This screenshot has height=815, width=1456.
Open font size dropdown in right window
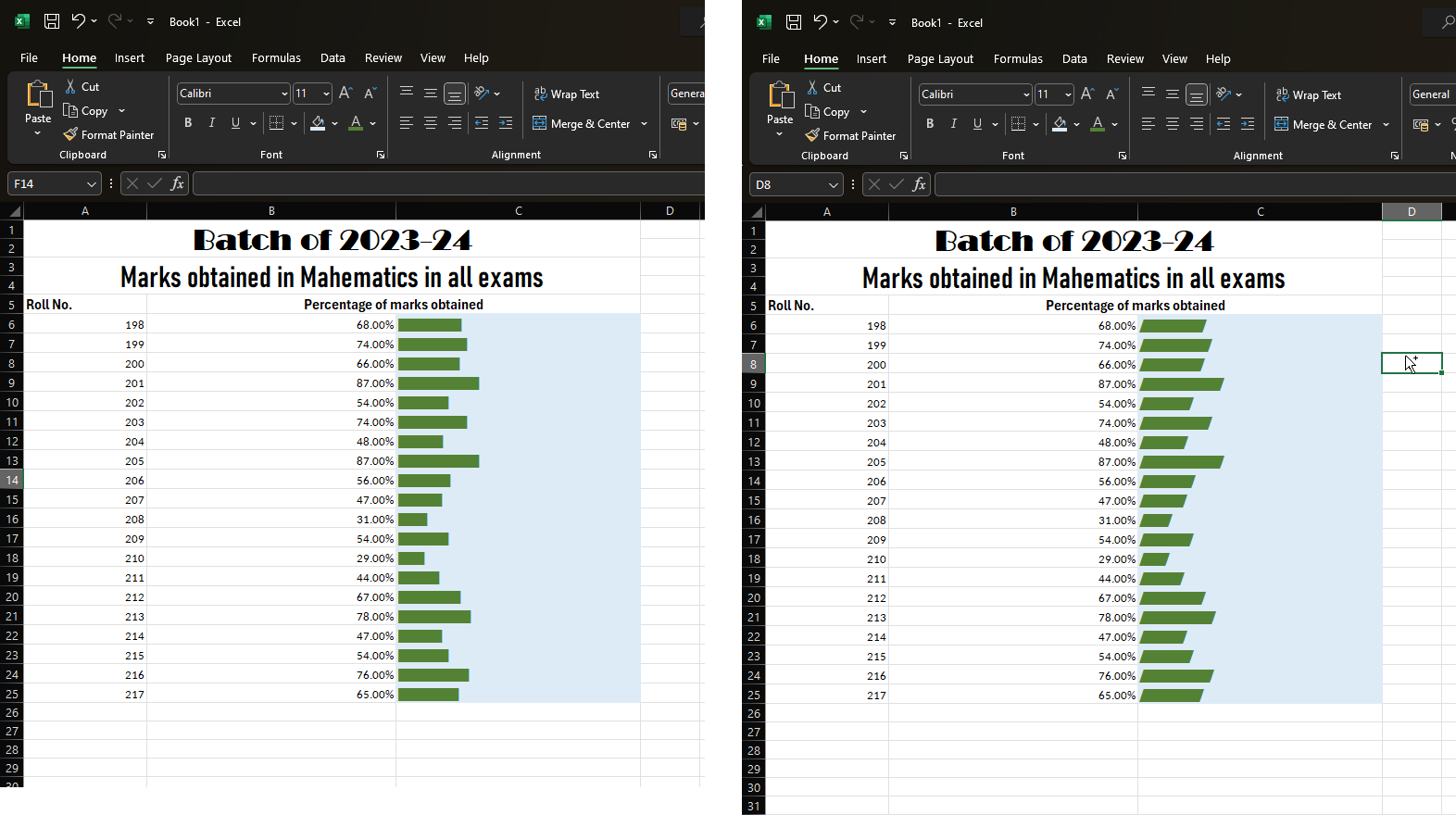point(1068,94)
